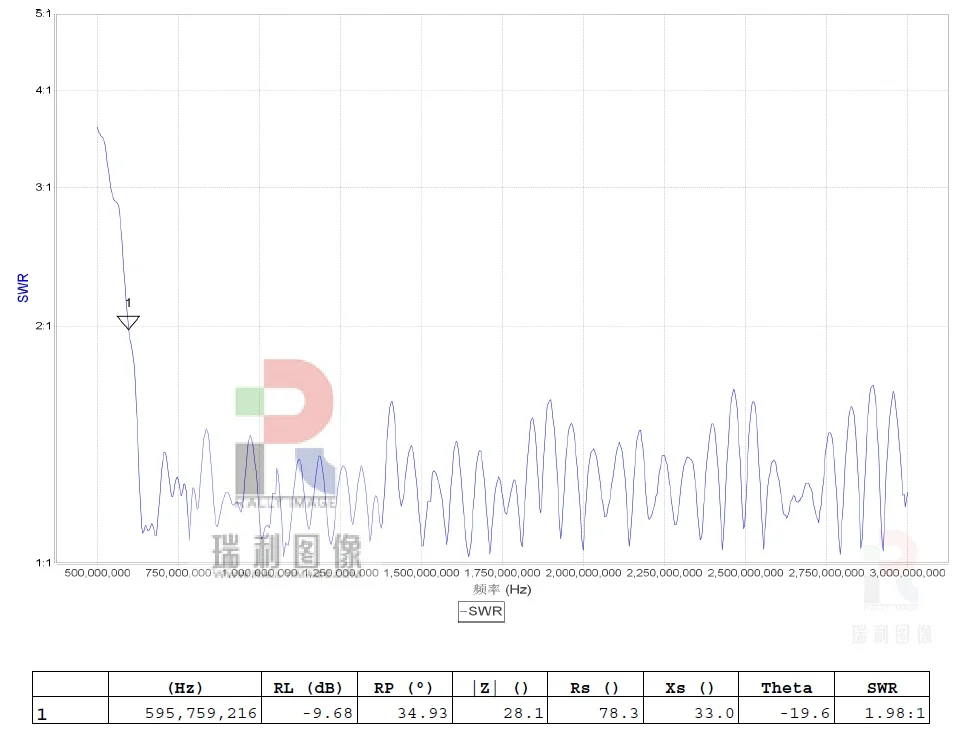Select the 2:1 tick label on the SWR axis

coord(43,326)
